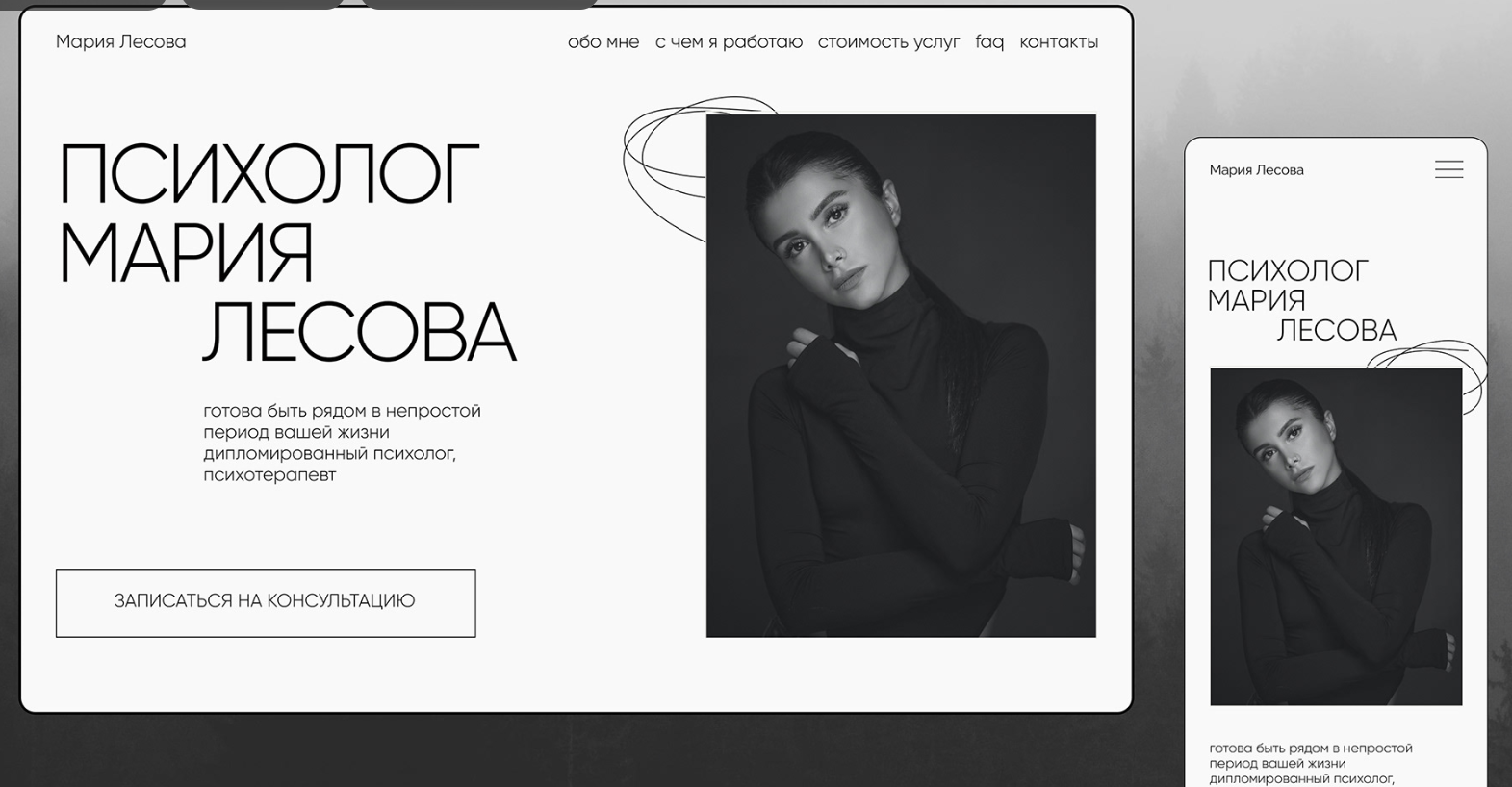Image resolution: width=1512 pixels, height=787 pixels.
Task: Click the large desktop heading word "ПСИХОЛОГ"
Action: point(269,174)
